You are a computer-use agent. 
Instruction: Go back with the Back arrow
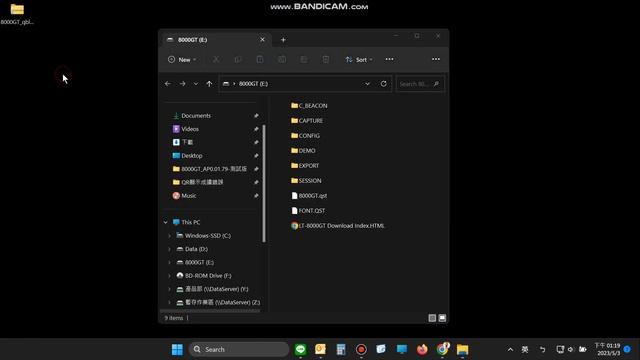[168, 84]
